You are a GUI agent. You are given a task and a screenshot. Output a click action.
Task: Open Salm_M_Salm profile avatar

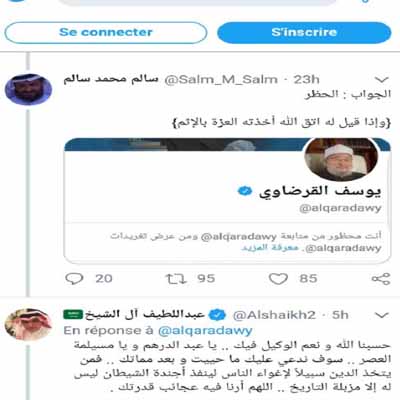point(28,89)
